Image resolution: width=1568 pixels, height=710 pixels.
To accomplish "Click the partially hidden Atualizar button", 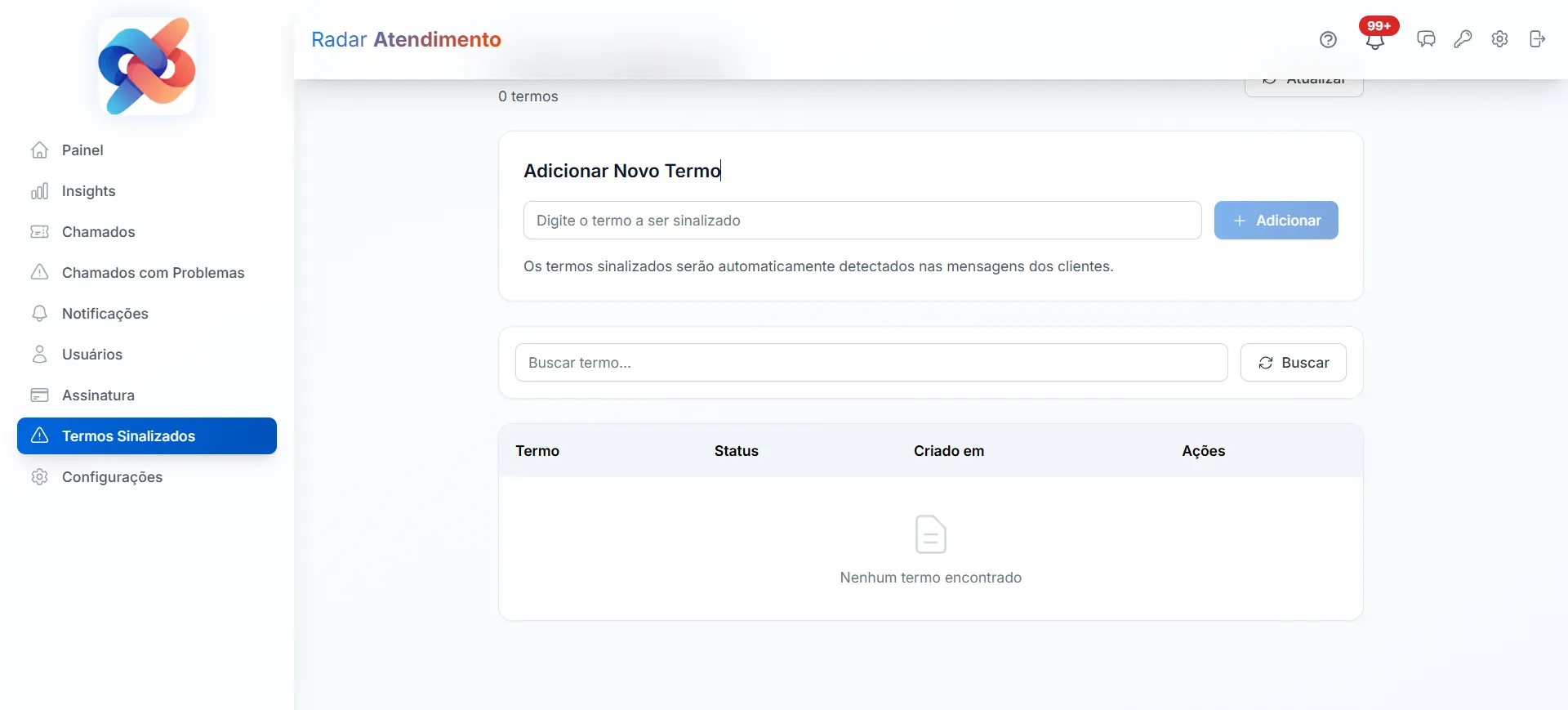I will pyautogui.click(x=1303, y=87).
